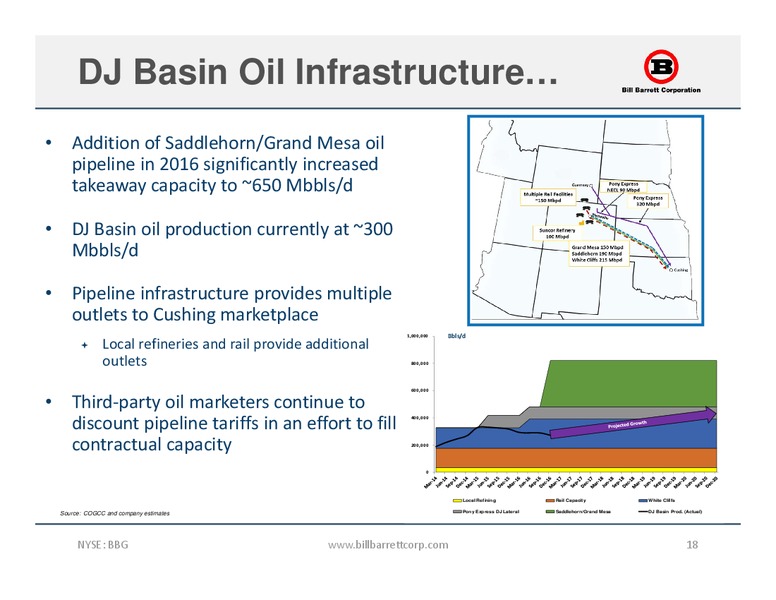Click the Grand Mesa/Saddlehorn/White Cliffs map label

click(597, 253)
